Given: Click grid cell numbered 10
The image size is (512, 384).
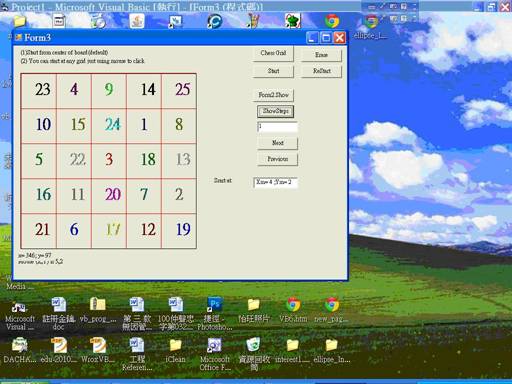Looking at the screenshot, I should click(x=39, y=126).
